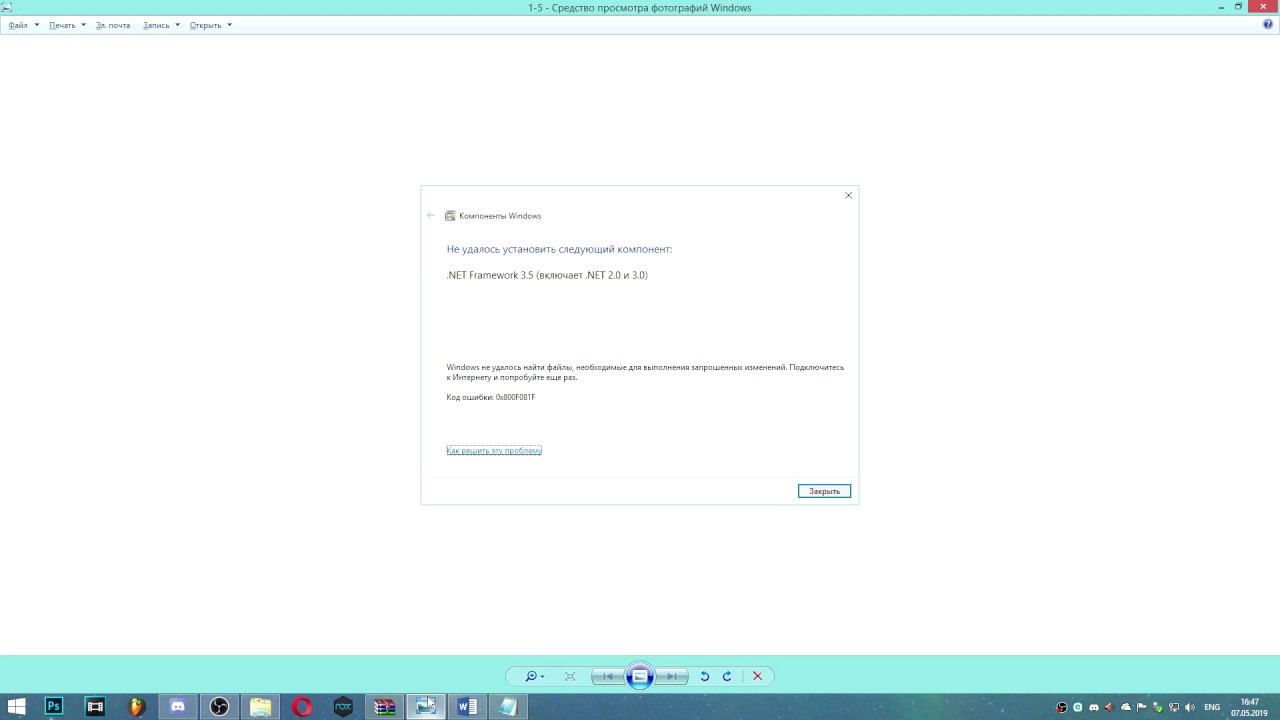Screen dimensions: 1280x720
Task: Start the slideshow with center button
Action: tap(640, 677)
